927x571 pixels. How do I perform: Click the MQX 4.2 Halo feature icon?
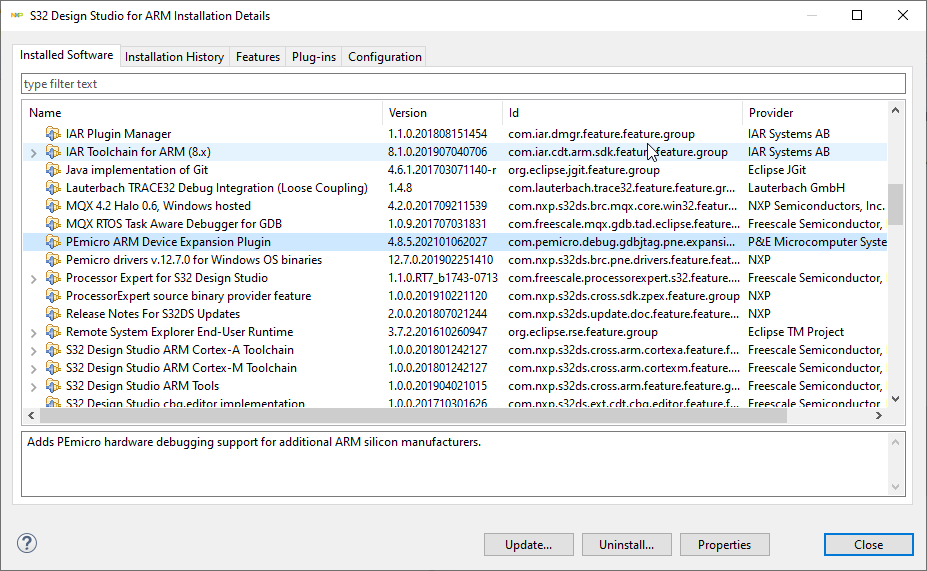(x=53, y=206)
